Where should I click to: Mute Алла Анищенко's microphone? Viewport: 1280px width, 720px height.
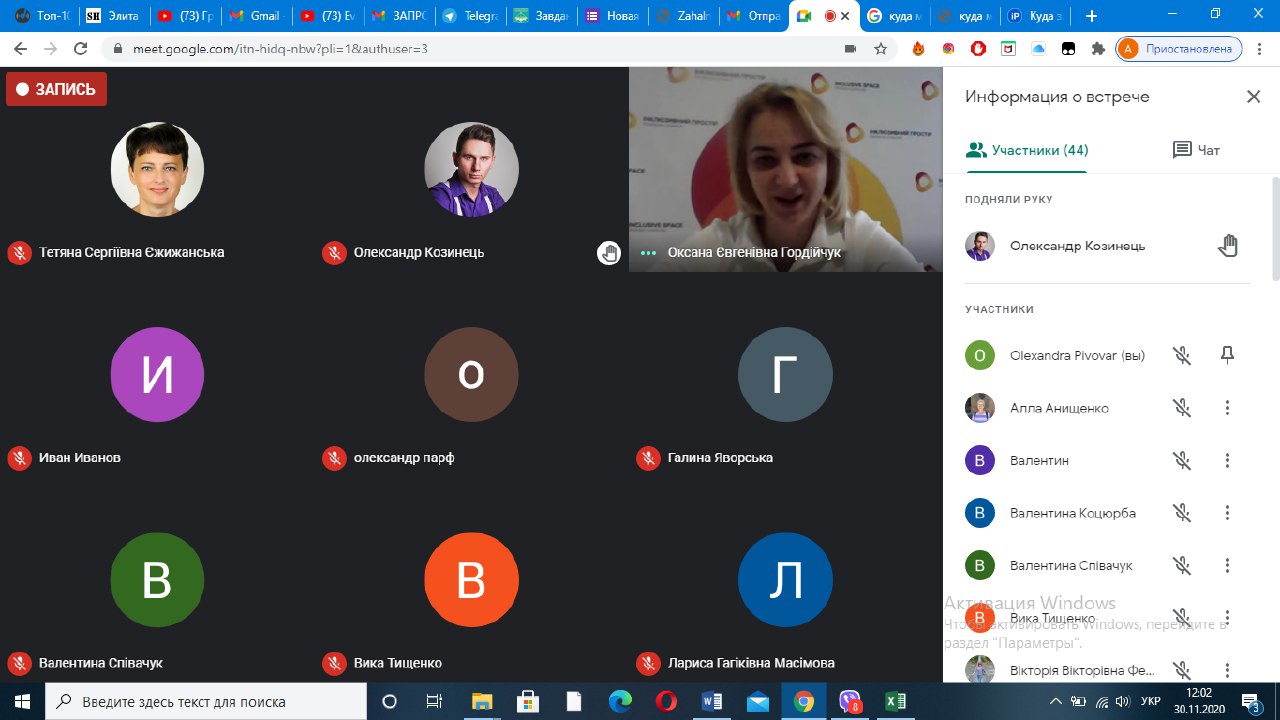coord(1182,408)
